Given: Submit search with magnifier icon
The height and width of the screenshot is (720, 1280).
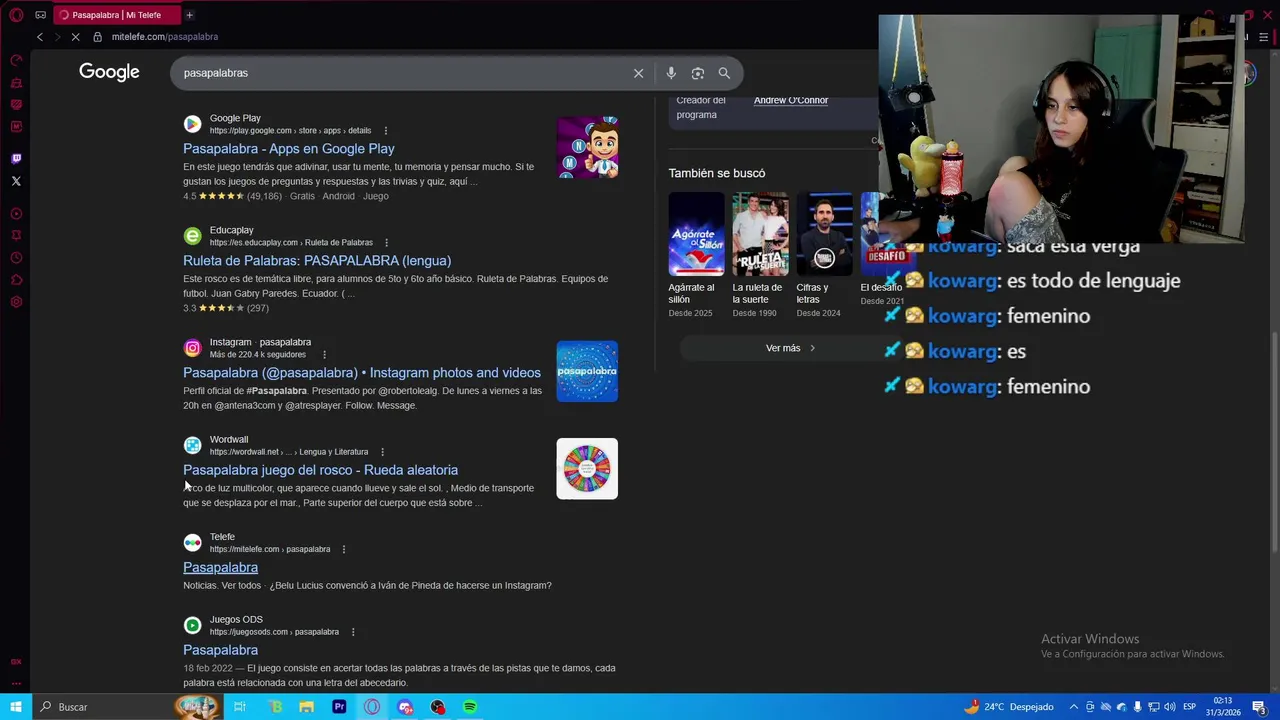Looking at the screenshot, I should point(724,73).
